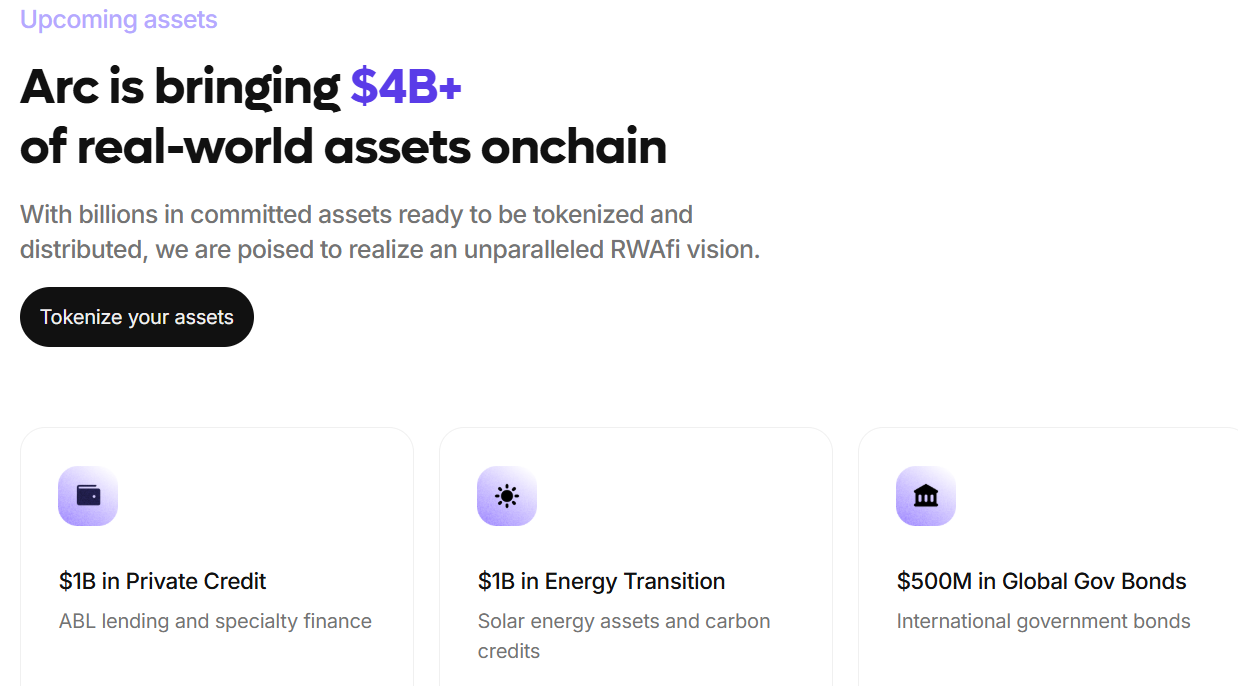1238x686 pixels.
Task: Open the $1B in Private Credit title
Action: [163, 581]
